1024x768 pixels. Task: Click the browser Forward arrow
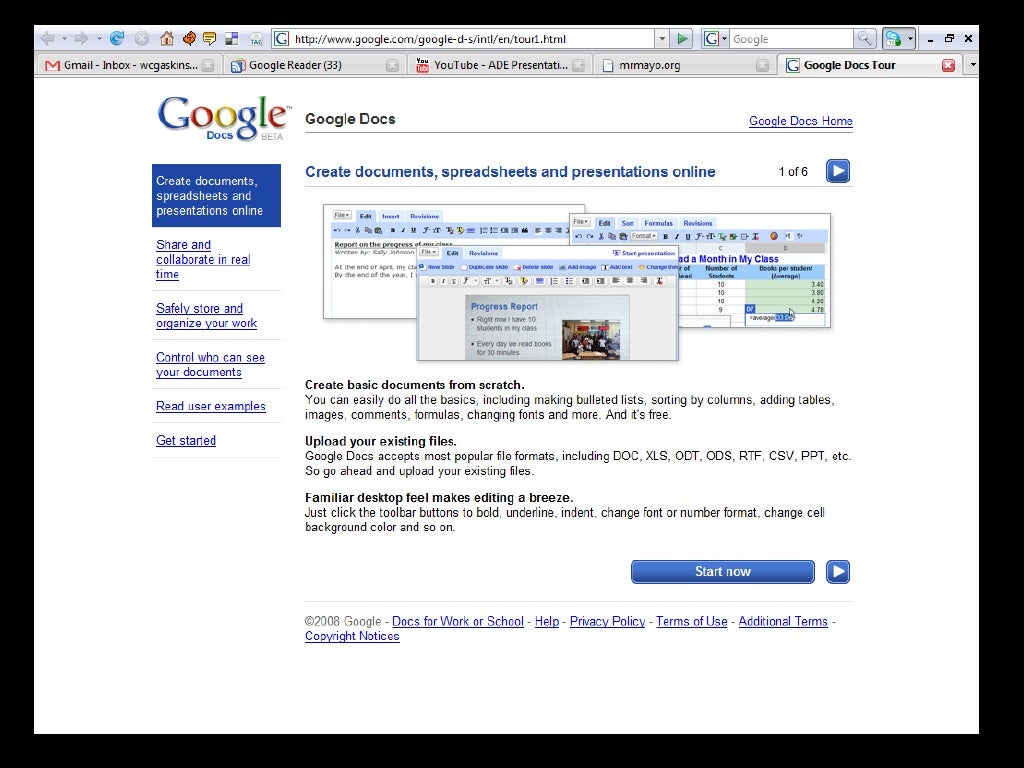82,39
